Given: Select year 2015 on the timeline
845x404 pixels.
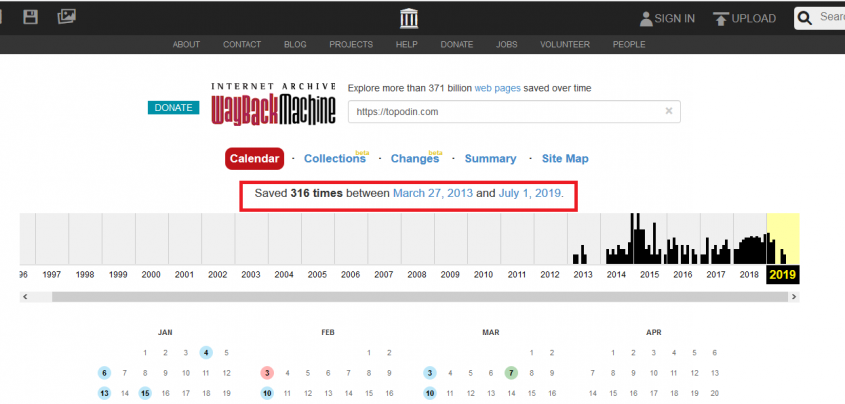Looking at the screenshot, I should 649,274.
